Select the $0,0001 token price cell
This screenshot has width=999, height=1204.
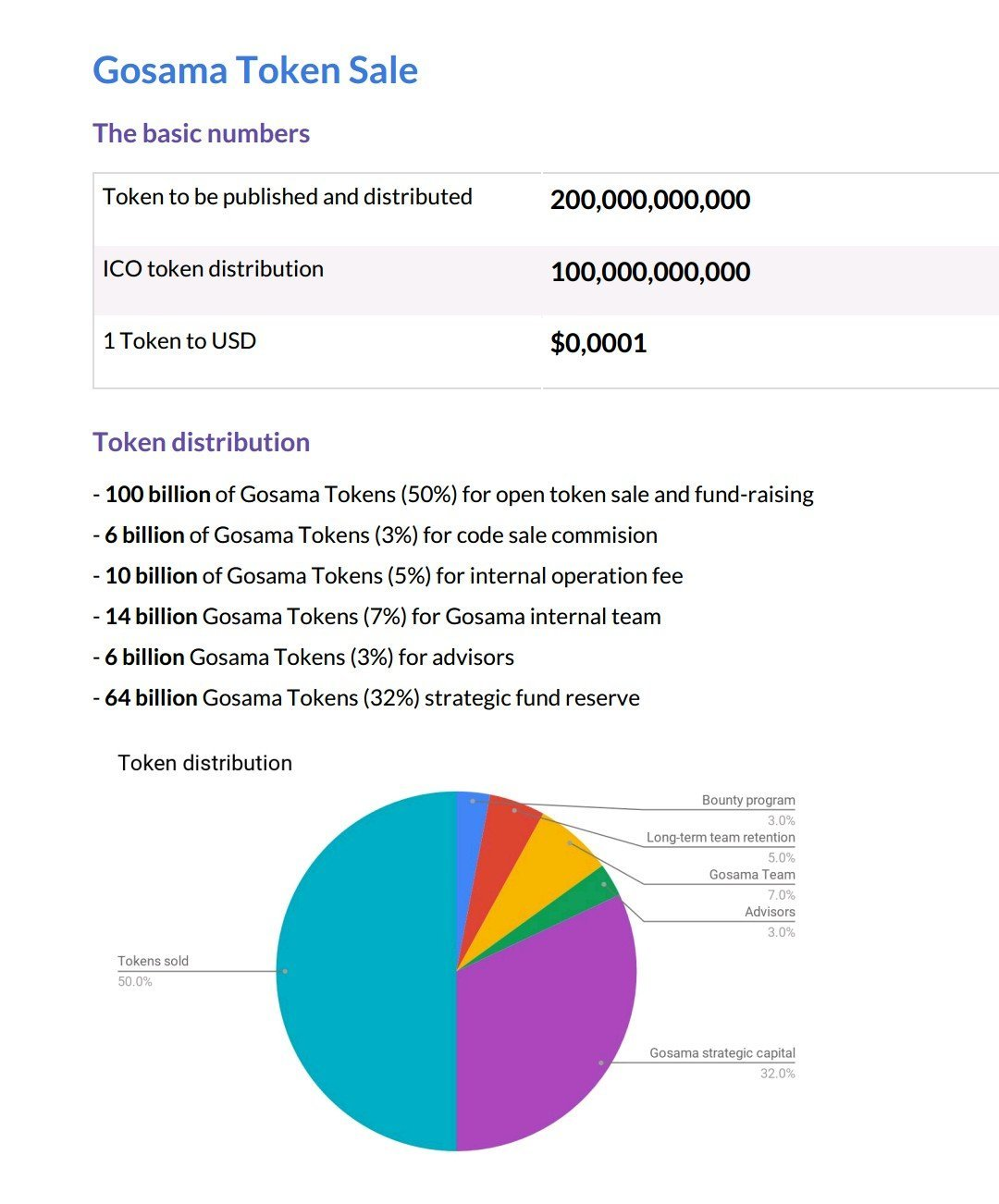point(598,343)
